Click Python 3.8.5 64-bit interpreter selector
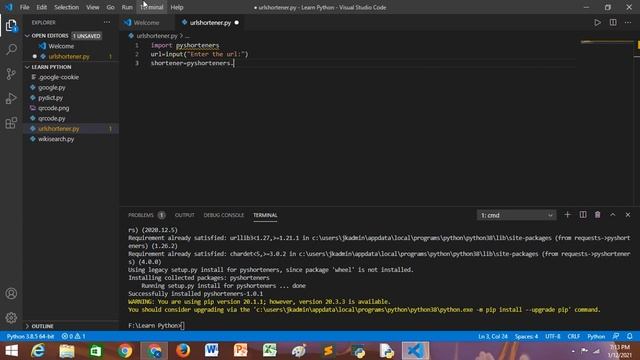 (x=30, y=336)
